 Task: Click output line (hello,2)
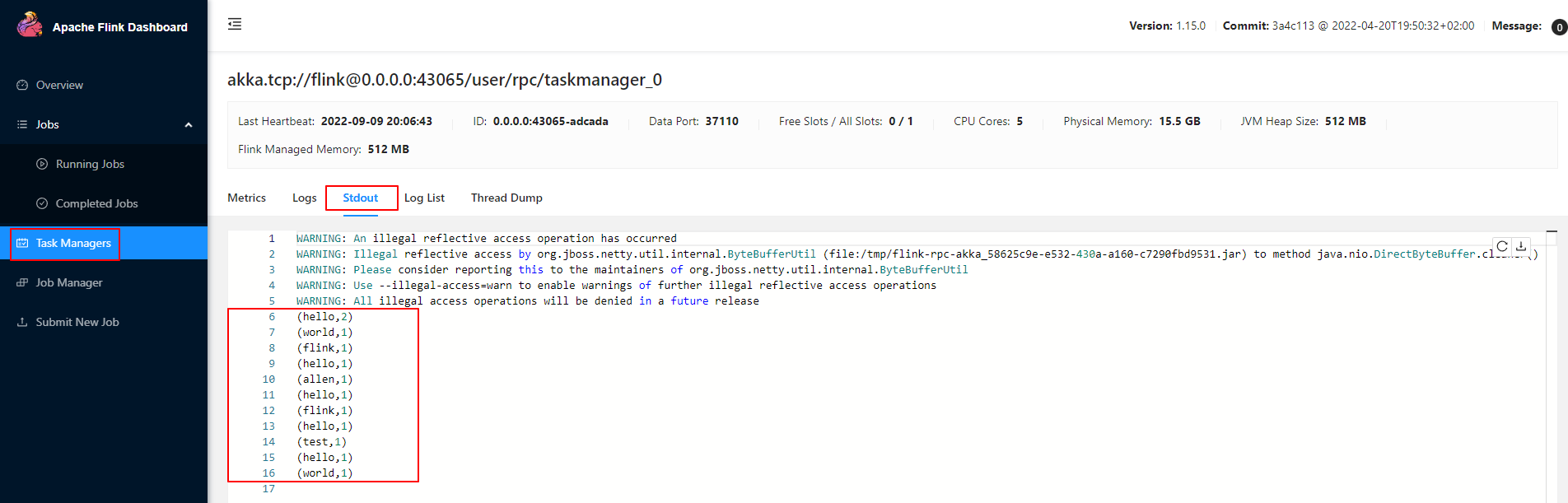pos(324,316)
